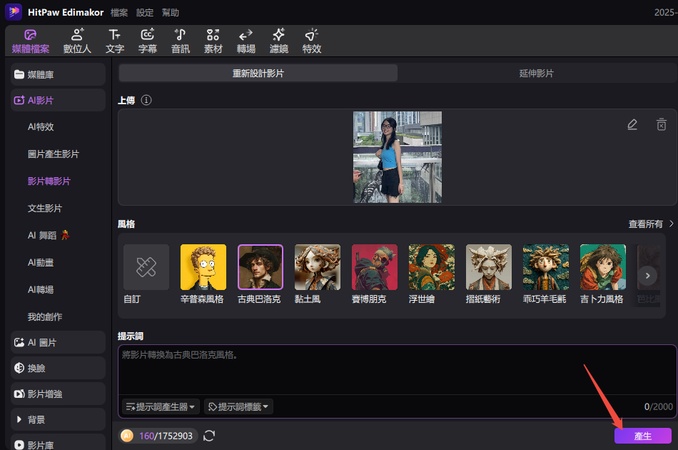
Task: Open the 轉場 transitions tool
Action: point(245,40)
